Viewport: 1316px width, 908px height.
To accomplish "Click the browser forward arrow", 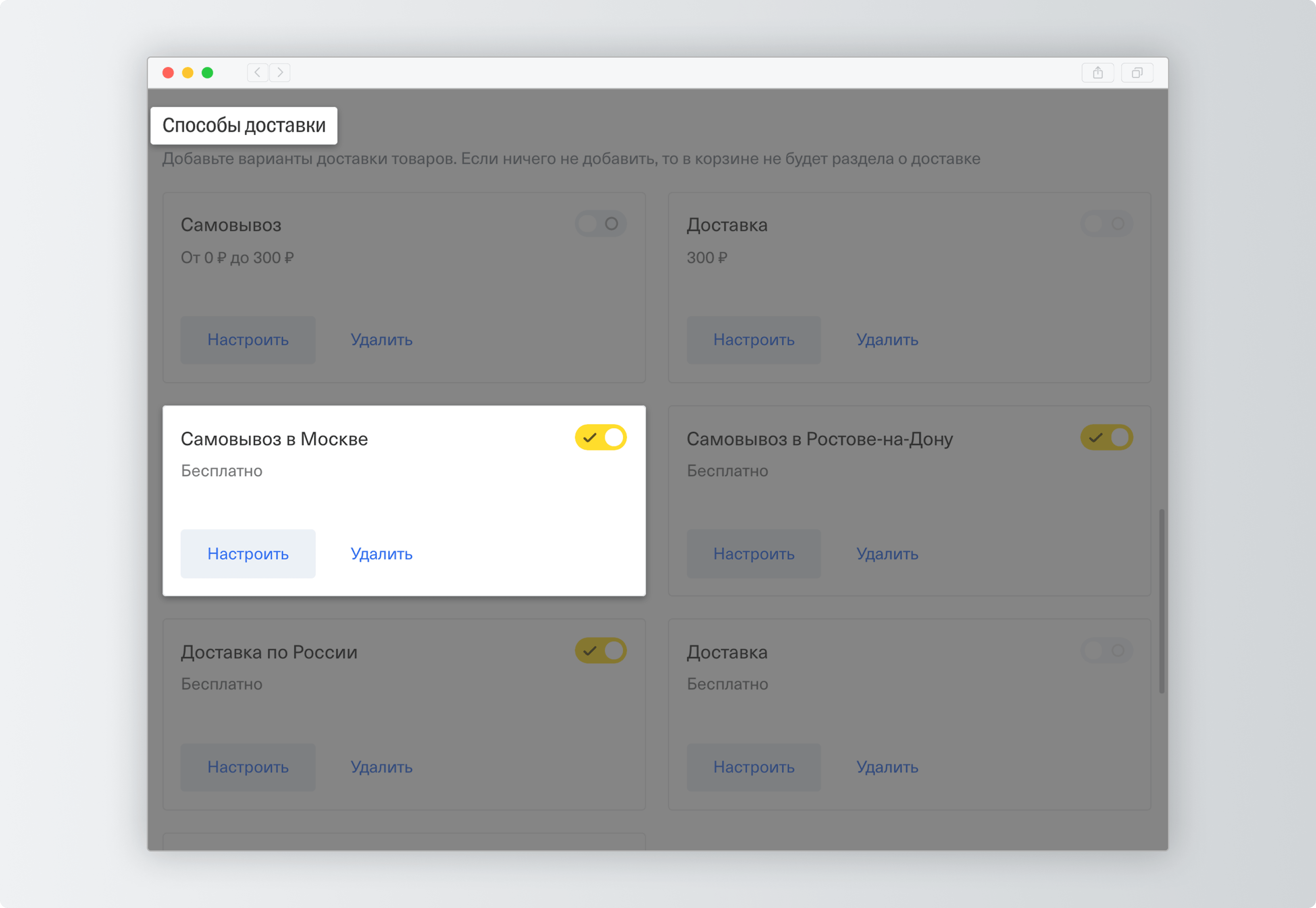I will 280,72.
